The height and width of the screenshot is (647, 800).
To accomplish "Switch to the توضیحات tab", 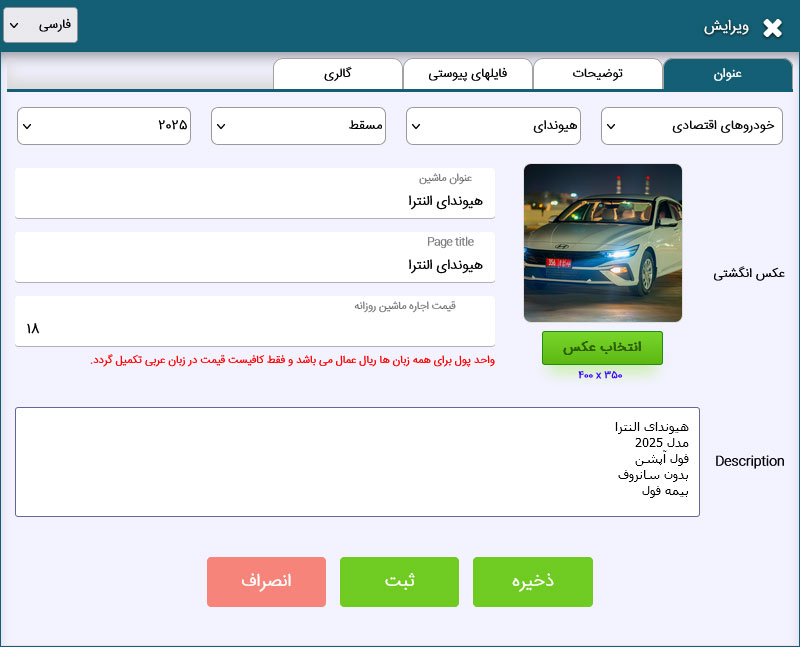I will [597, 74].
